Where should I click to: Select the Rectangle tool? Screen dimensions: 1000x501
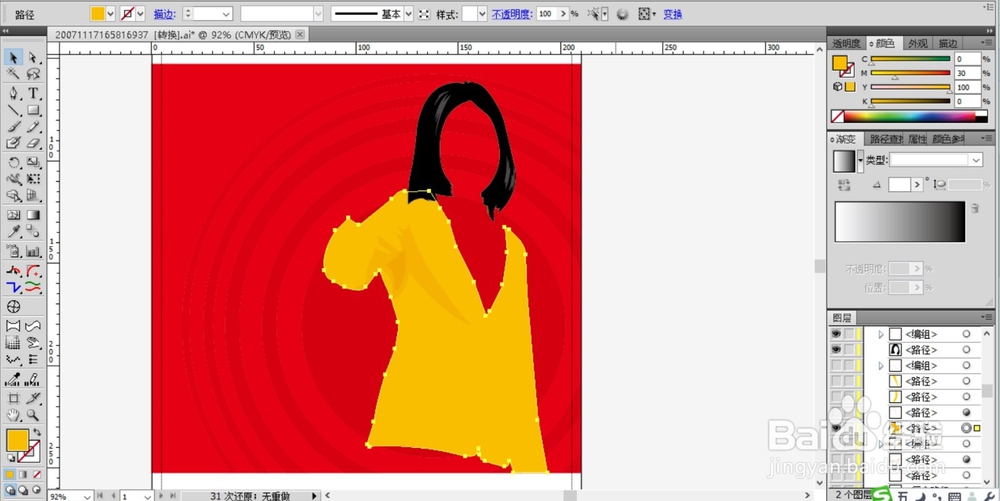pyautogui.click(x=33, y=110)
